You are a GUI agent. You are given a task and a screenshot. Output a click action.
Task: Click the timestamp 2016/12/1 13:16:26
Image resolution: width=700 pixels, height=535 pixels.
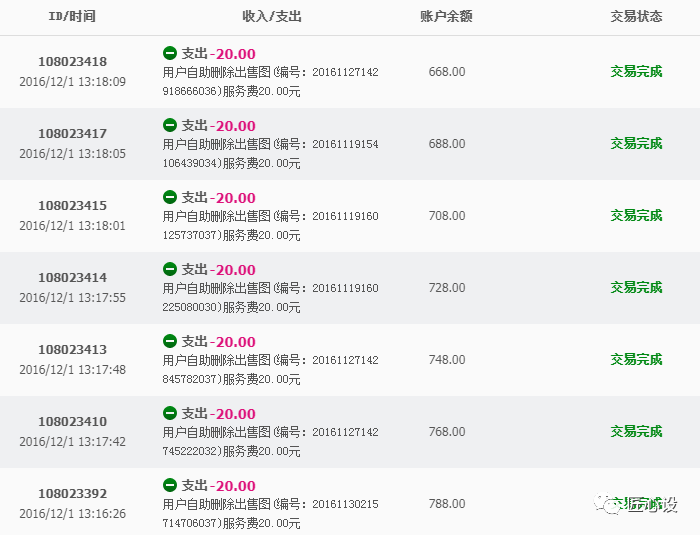click(72, 514)
